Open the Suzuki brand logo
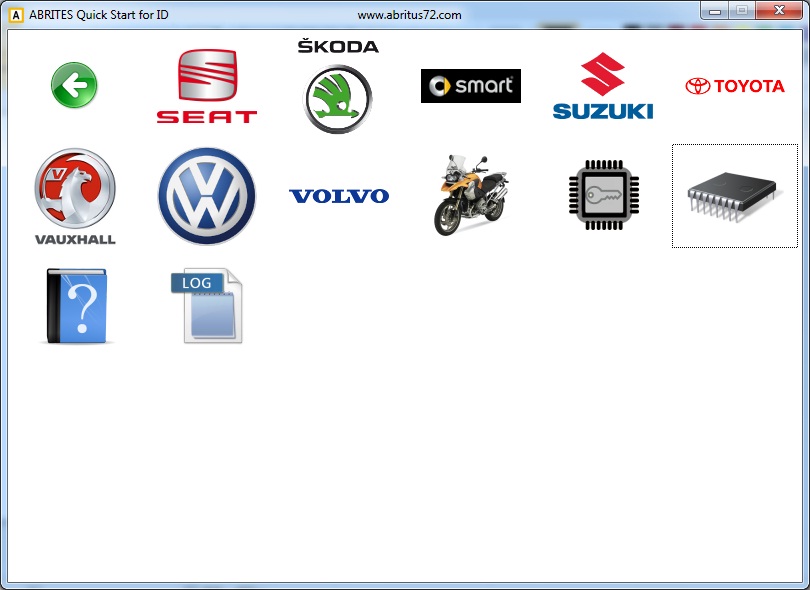This screenshot has width=810, height=590. [603, 86]
